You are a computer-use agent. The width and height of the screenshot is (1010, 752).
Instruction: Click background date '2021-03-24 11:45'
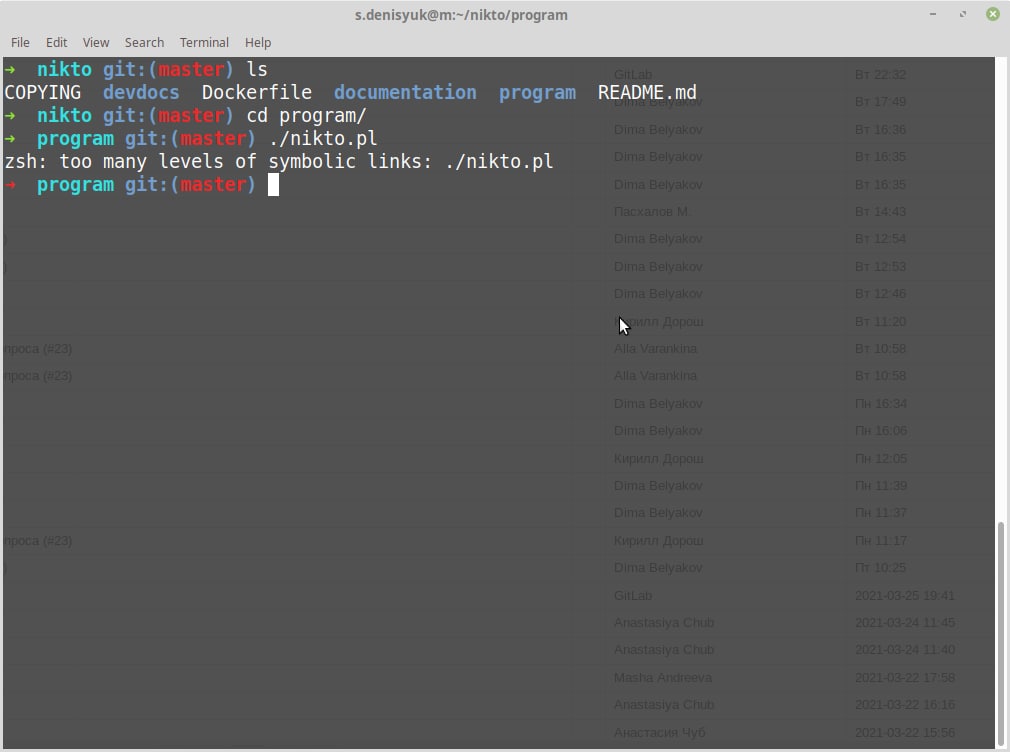[x=905, y=622]
